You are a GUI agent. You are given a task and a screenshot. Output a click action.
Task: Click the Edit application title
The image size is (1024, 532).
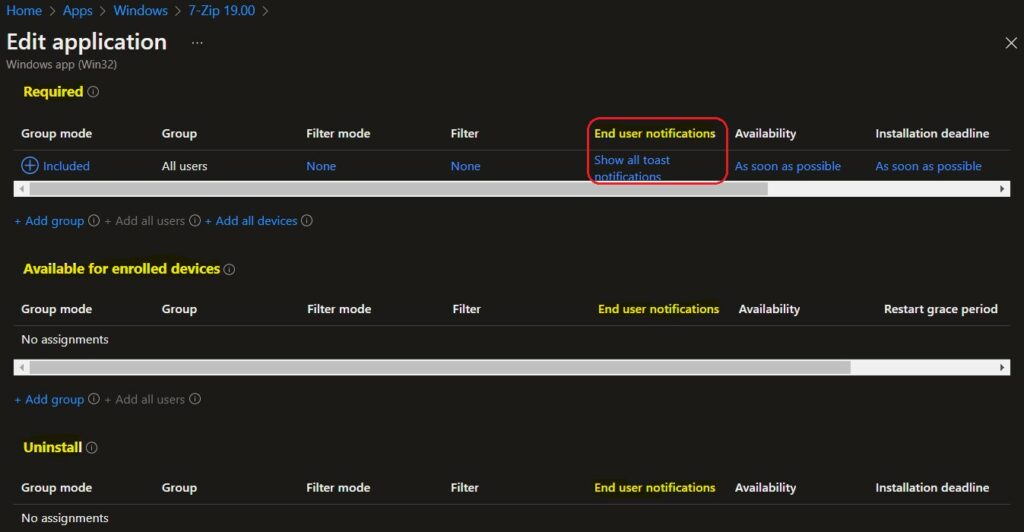click(86, 42)
